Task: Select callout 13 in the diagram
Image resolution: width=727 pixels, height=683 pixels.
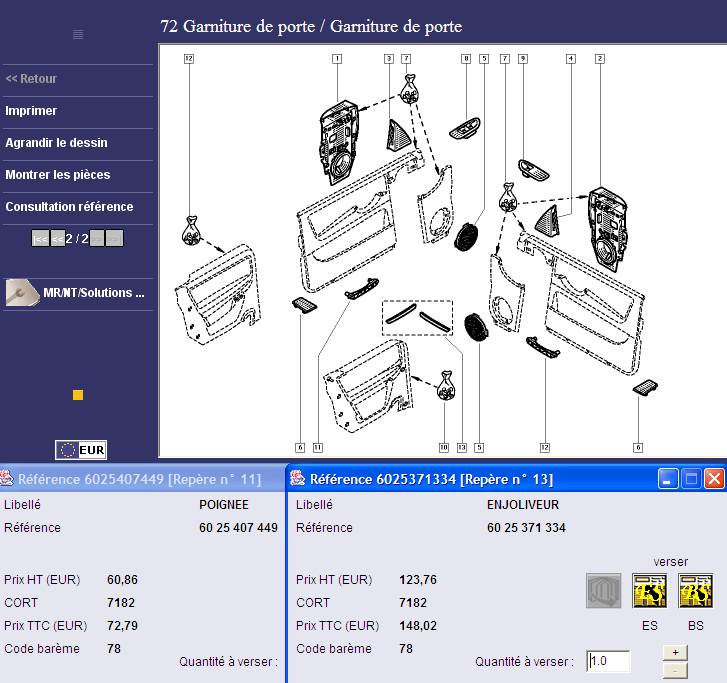Action: tap(461, 446)
